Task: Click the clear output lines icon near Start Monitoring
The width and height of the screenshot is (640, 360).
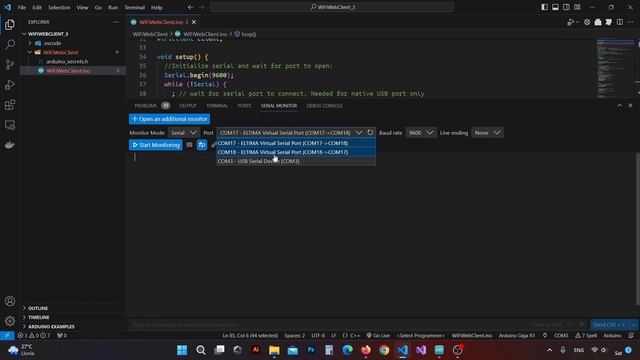Action: coord(189,145)
